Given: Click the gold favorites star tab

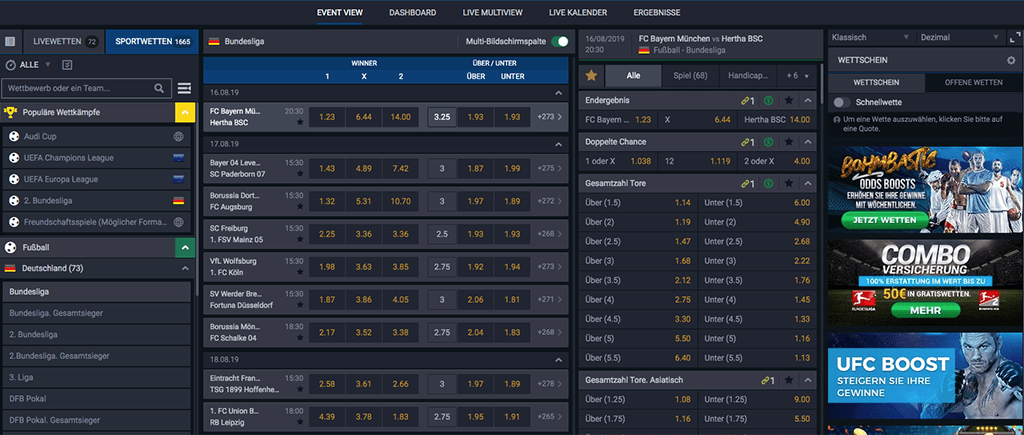Looking at the screenshot, I should point(592,76).
